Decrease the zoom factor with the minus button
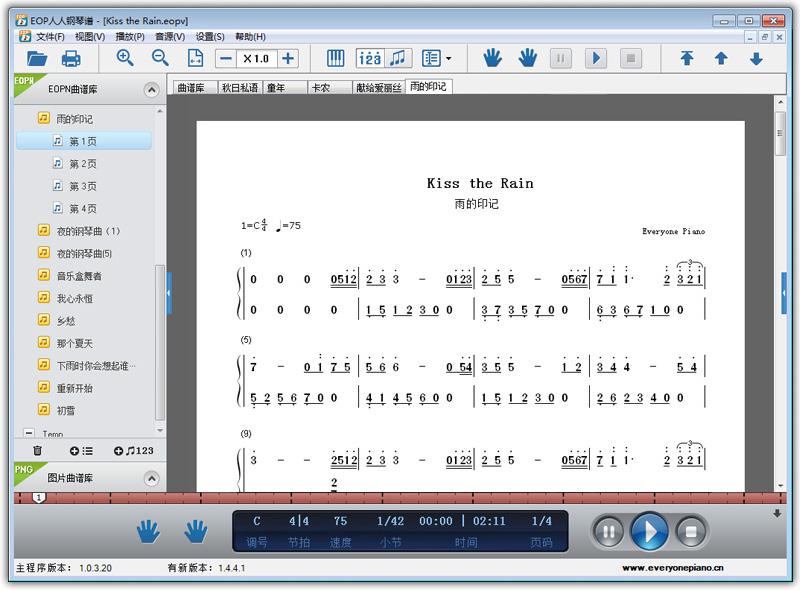The width and height of the screenshot is (800, 590). click(226, 59)
